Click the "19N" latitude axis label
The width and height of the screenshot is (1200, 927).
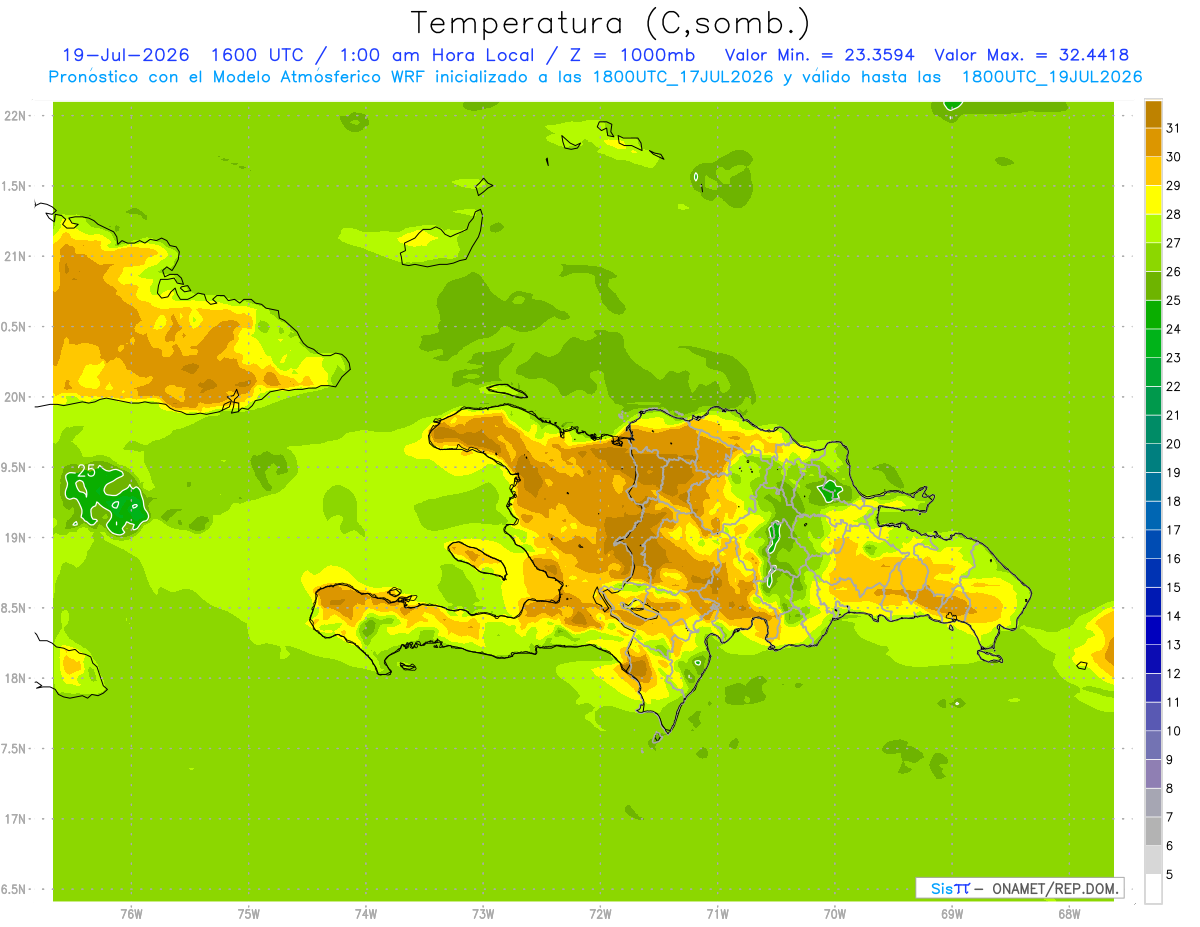point(15,537)
